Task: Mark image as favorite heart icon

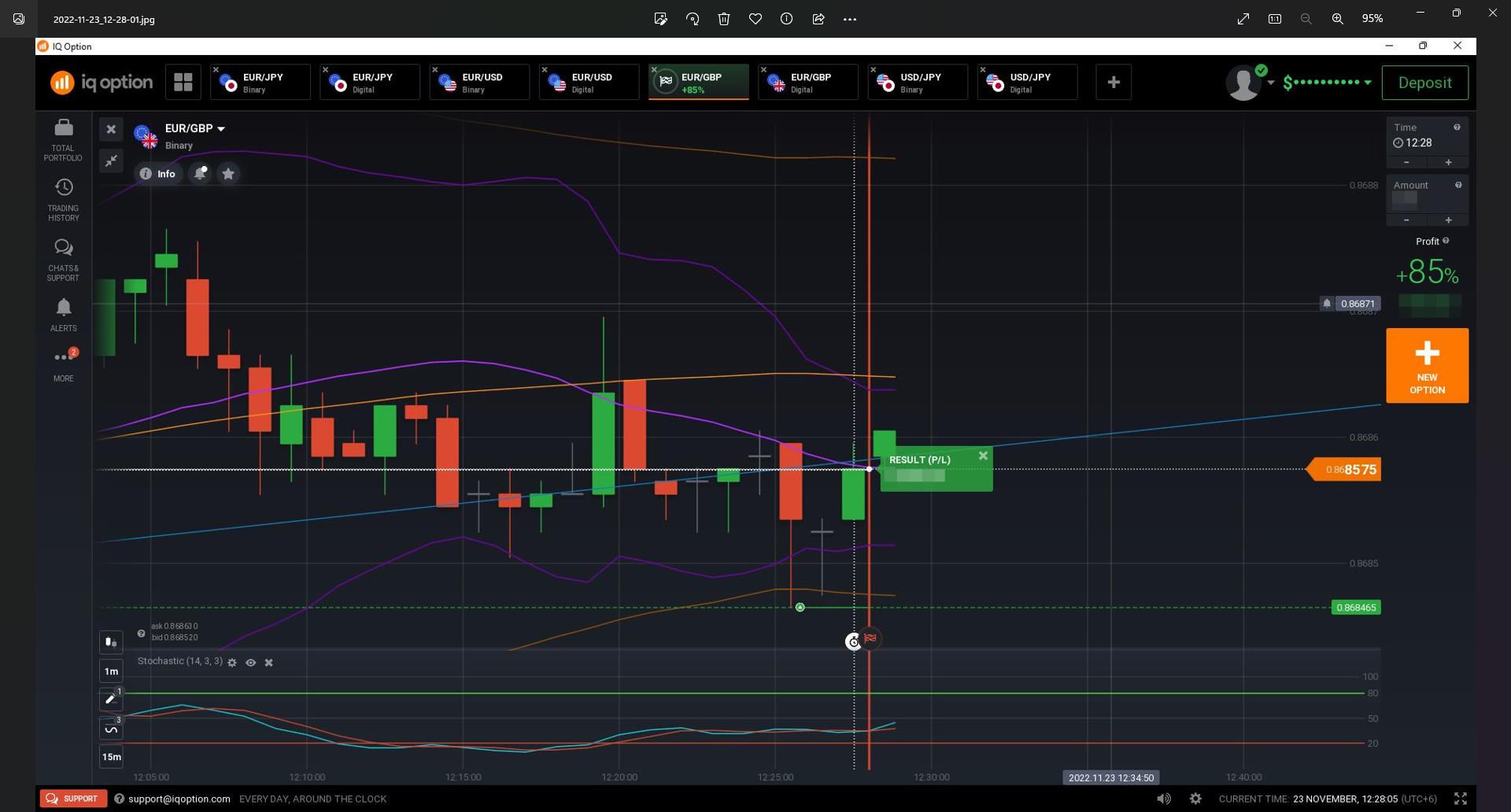Action: (x=755, y=19)
